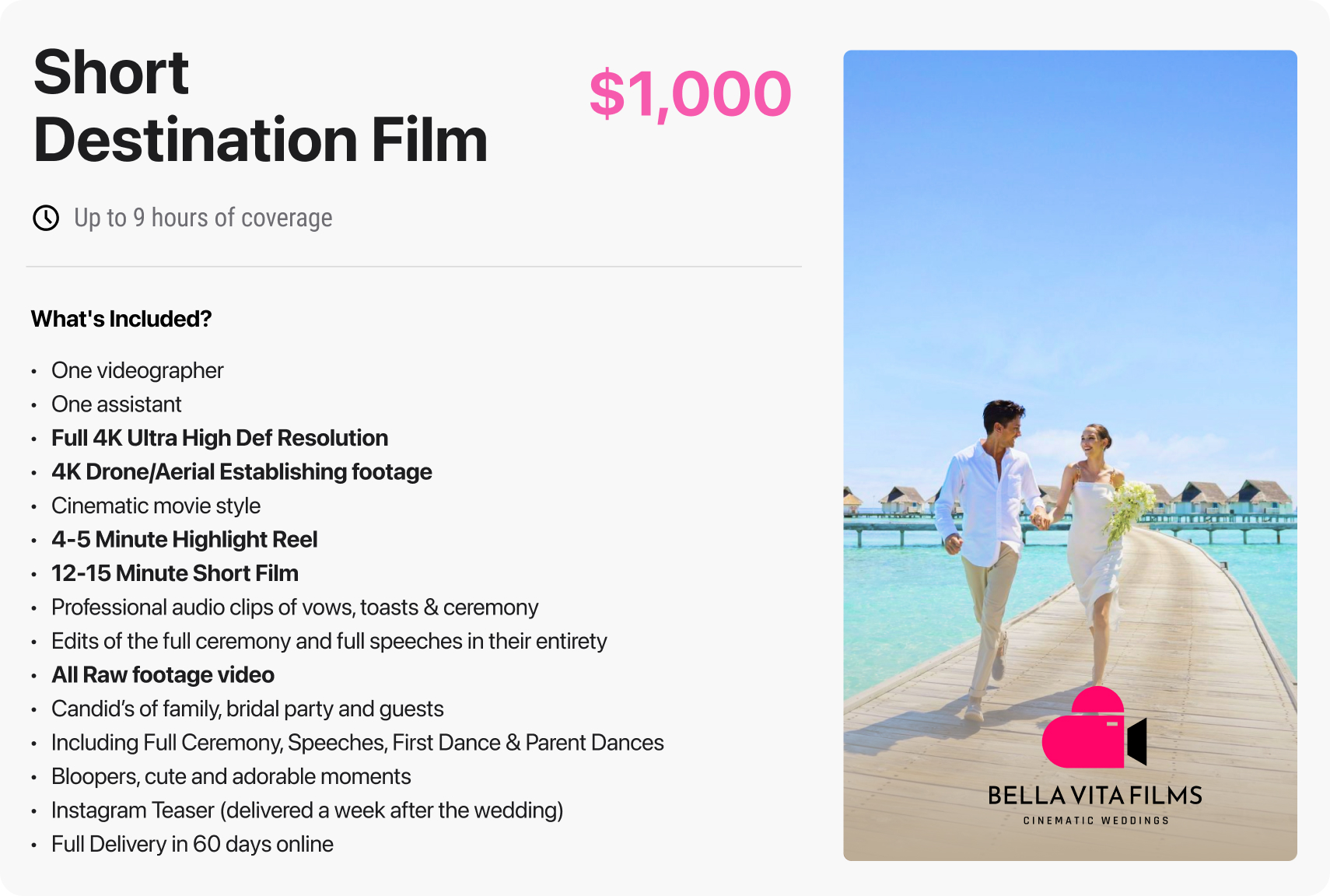Click Full 4K Ultra High Def Resolution
The width and height of the screenshot is (1330, 896).
[219, 438]
